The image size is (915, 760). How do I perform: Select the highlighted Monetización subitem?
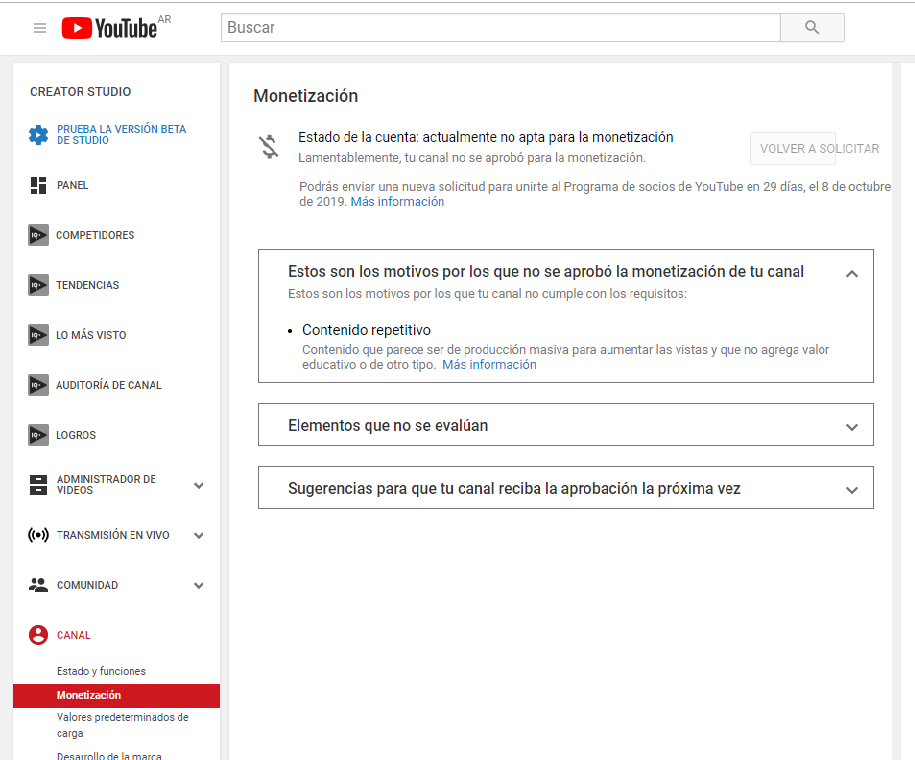(x=116, y=695)
